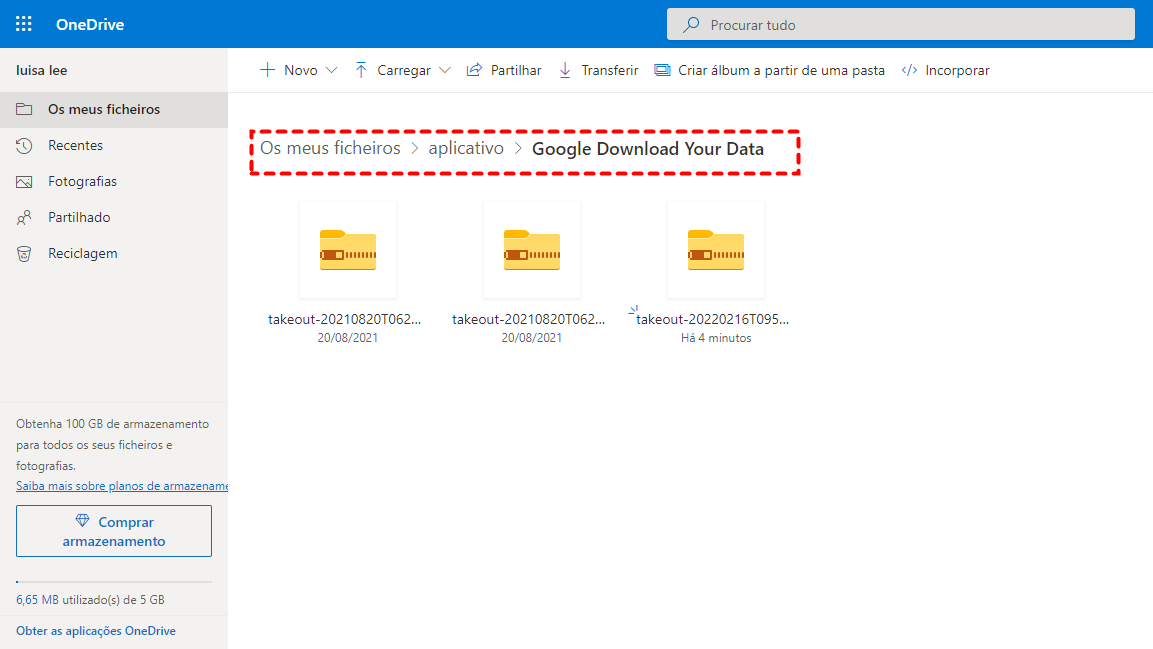This screenshot has height=649, width=1153.
Task: Click the album icon in toolbar
Action: point(663,71)
